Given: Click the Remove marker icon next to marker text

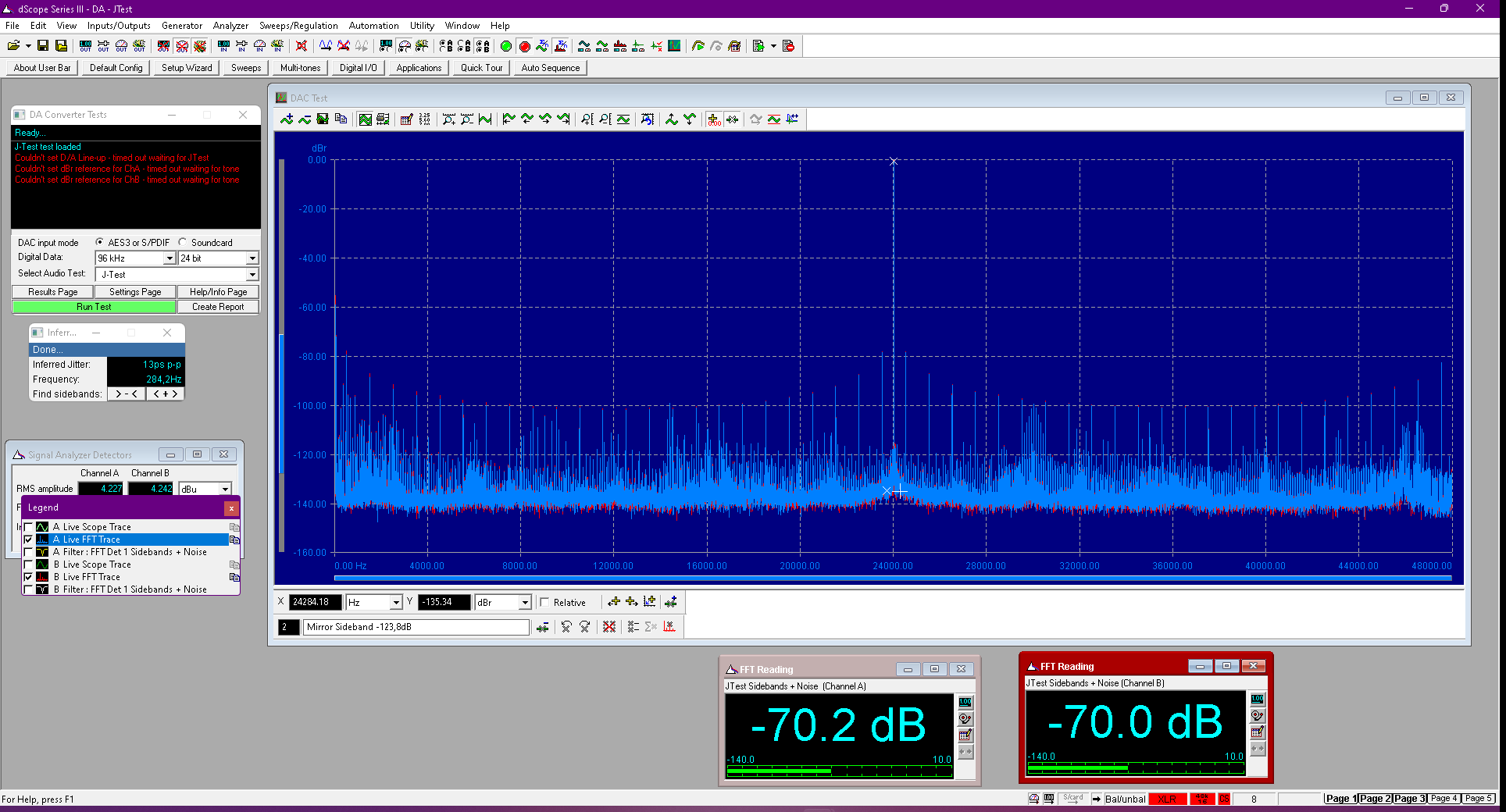Looking at the screenshot, I should [x=542, y=627].
